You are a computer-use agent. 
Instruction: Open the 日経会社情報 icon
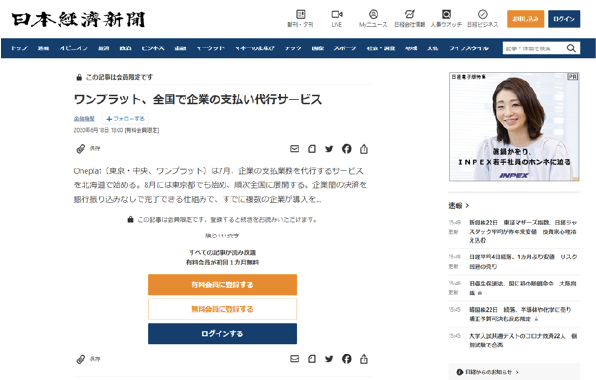point(410,14)
